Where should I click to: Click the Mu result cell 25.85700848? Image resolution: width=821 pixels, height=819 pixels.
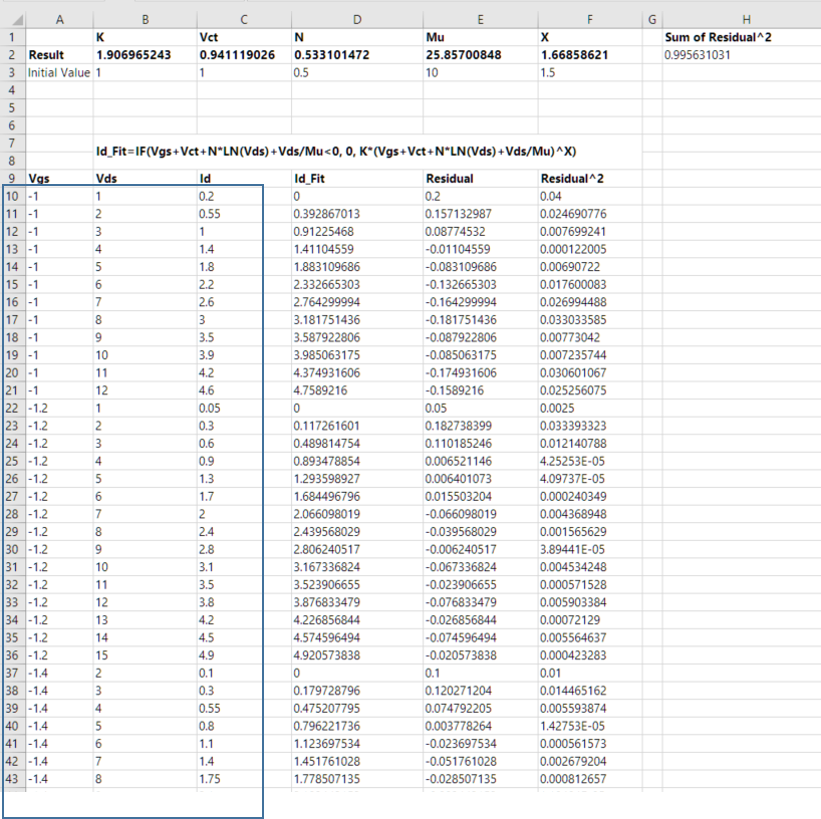(480, 55)
